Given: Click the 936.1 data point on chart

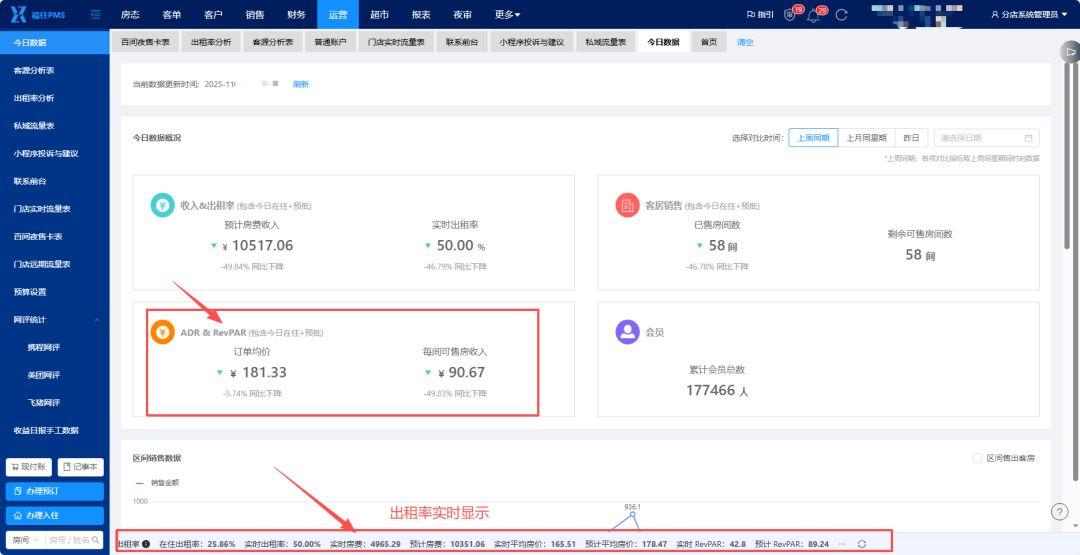Looking at the screenshot, I should (x=632, y=514).
